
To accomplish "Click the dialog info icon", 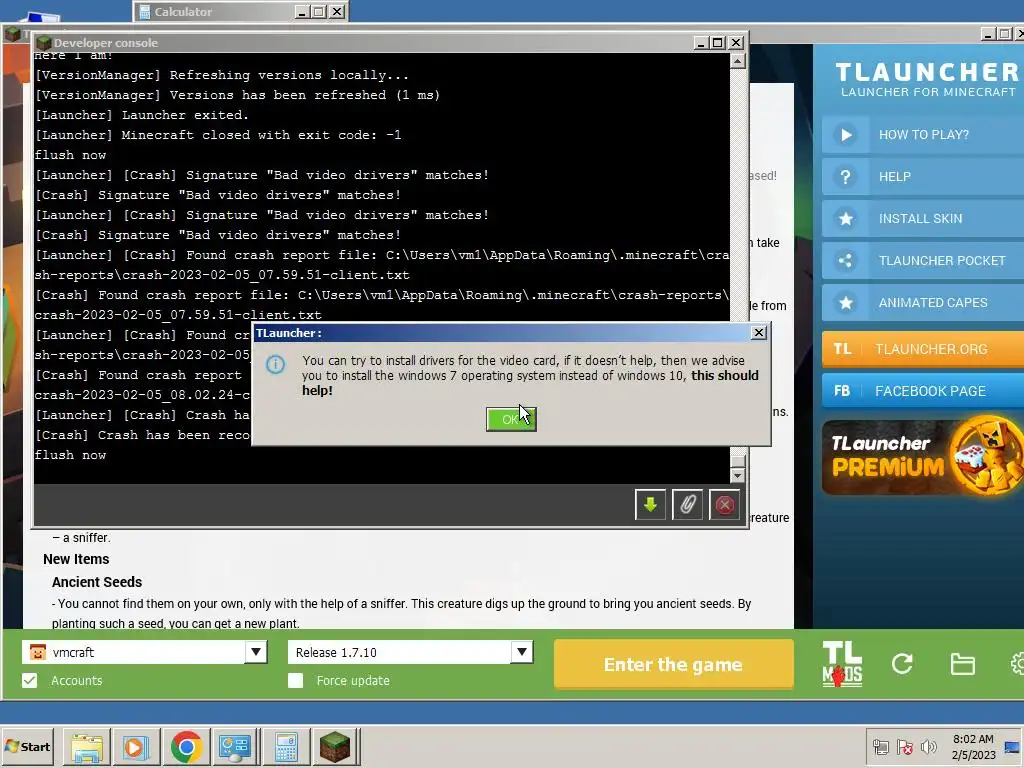I will [x=276, y=364].
